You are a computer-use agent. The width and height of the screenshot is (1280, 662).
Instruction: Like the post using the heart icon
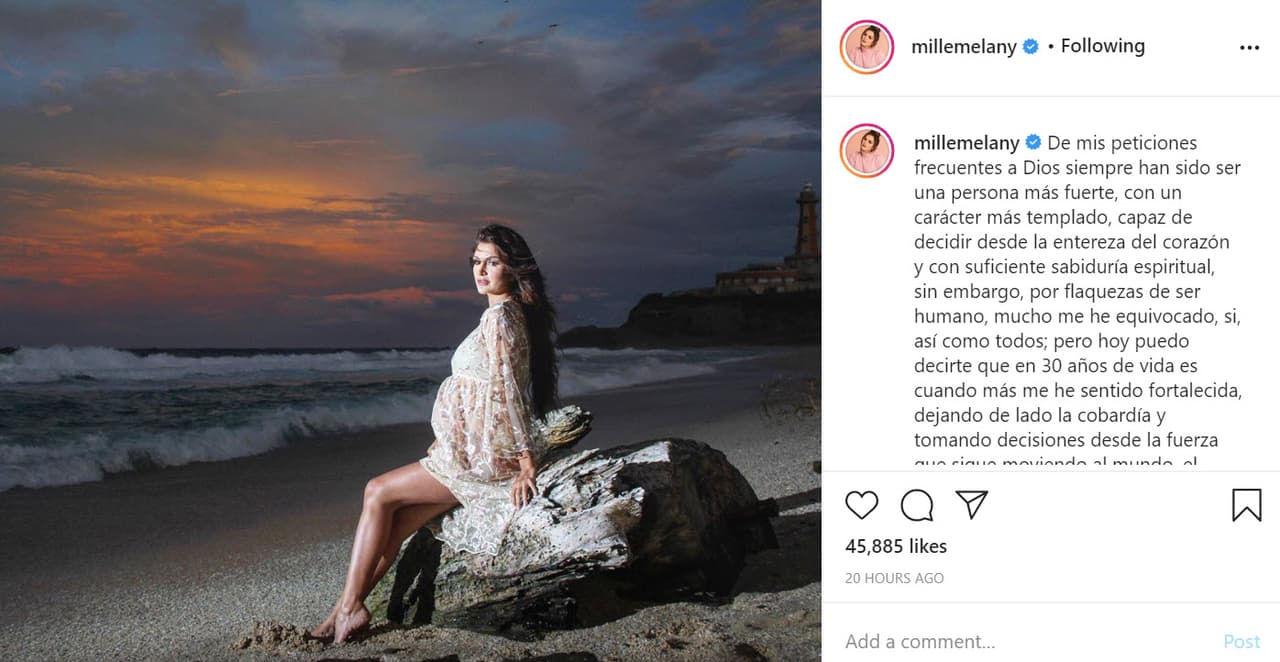tap(861, 506)
